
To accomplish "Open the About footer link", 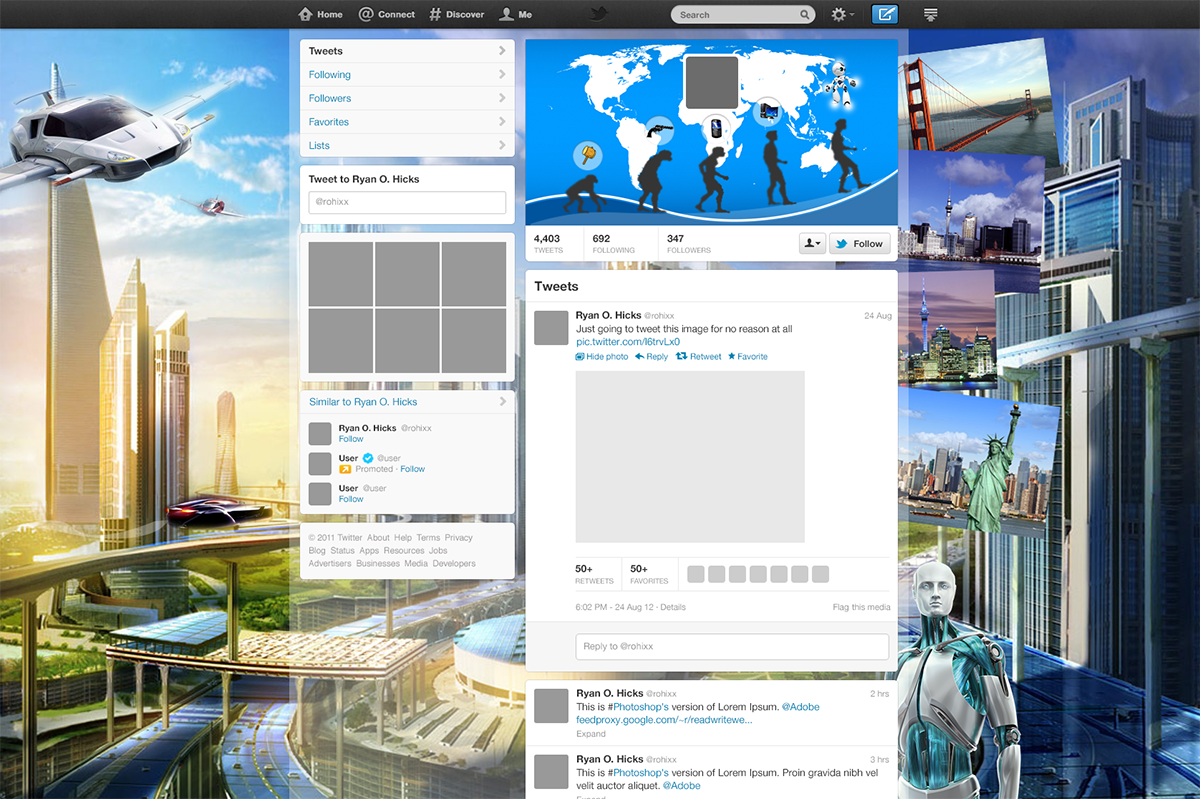I will [378, 538].
